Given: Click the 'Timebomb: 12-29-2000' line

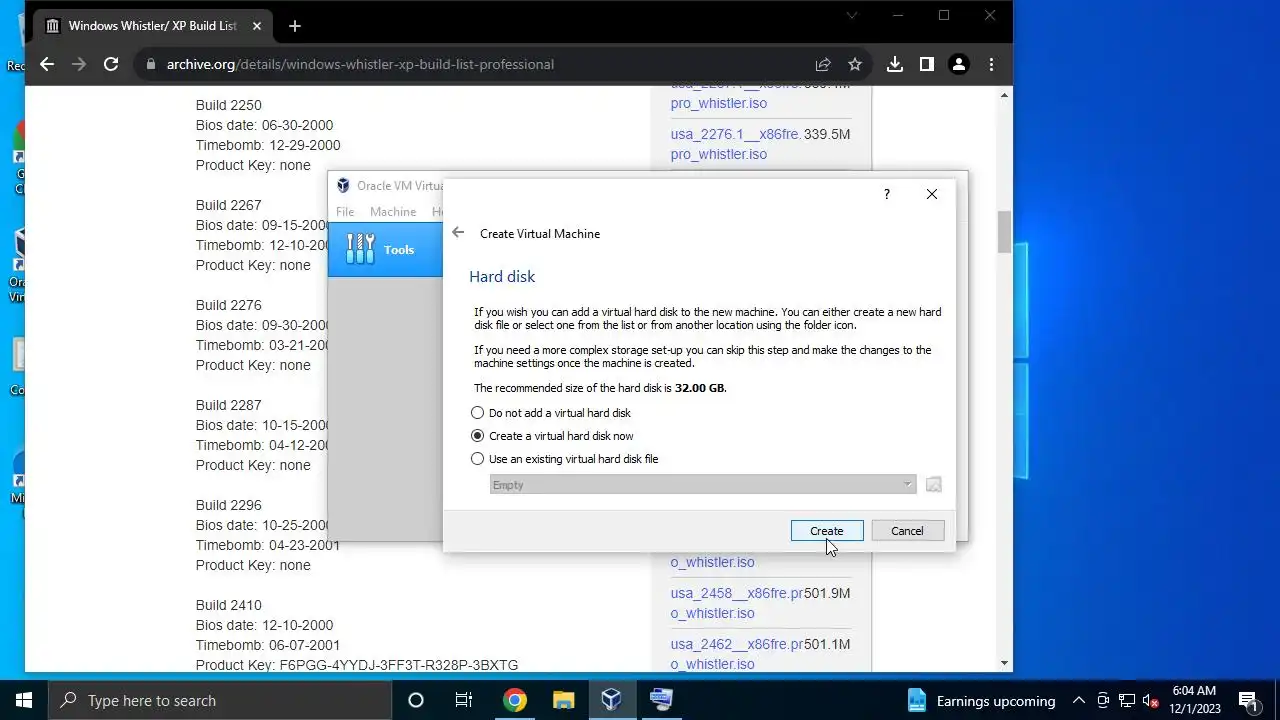Looking at the screenshot, I should pos(268,145).
